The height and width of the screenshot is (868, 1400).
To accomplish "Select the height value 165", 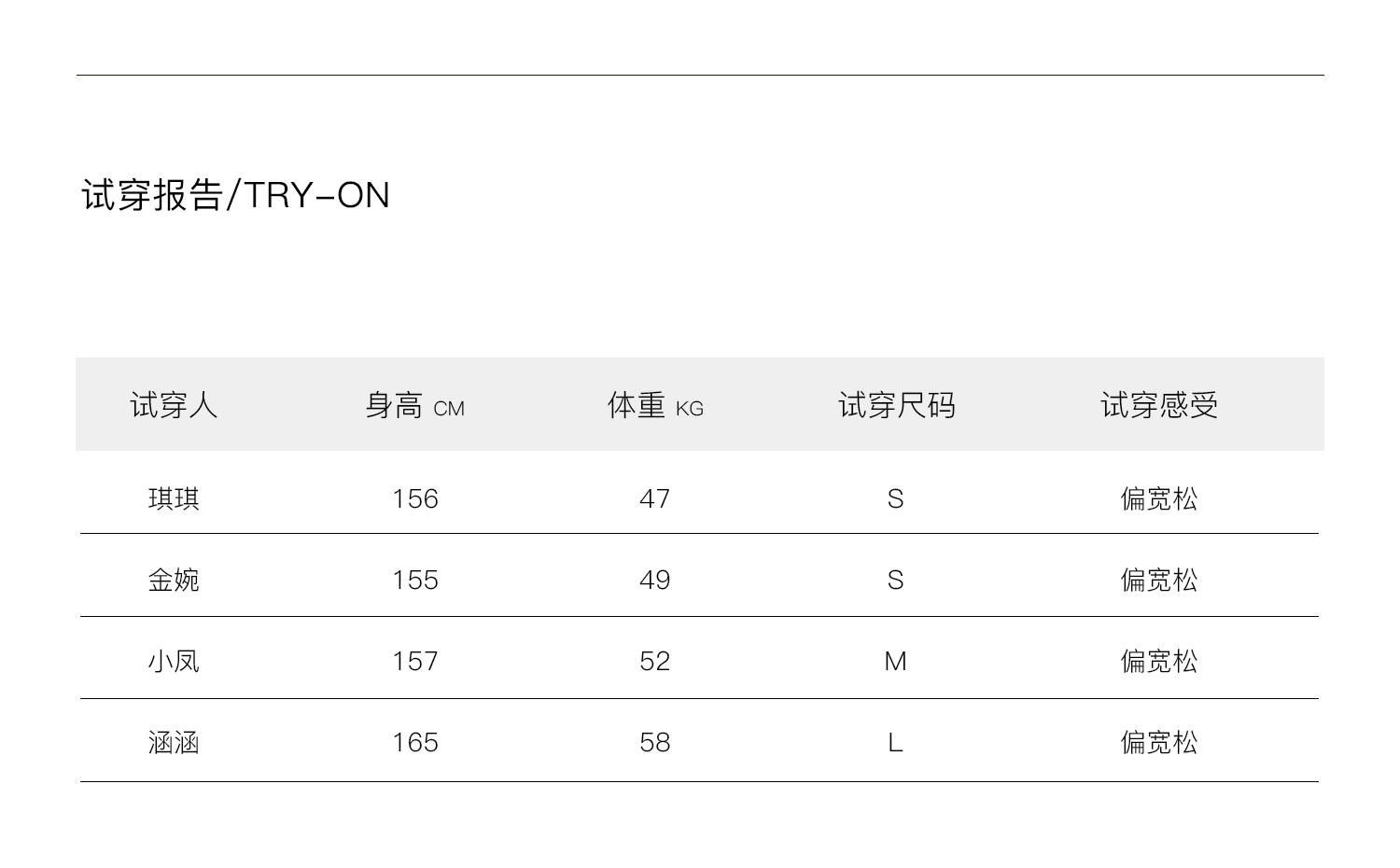I will [x=414, y=742].
